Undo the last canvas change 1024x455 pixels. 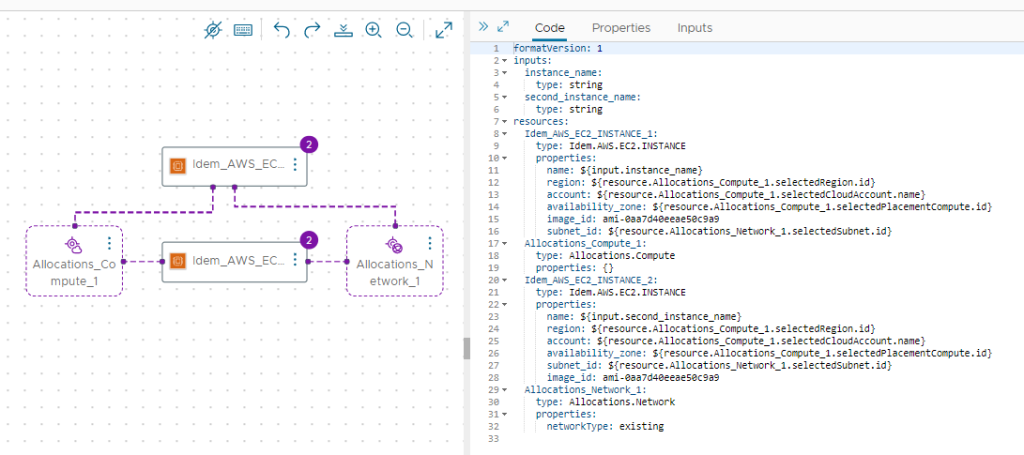[x=282, y=30]
